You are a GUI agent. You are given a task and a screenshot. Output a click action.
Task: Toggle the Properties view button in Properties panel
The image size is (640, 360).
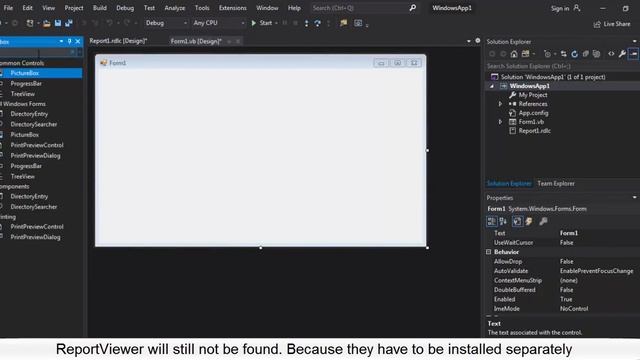[x=517, y=221]
